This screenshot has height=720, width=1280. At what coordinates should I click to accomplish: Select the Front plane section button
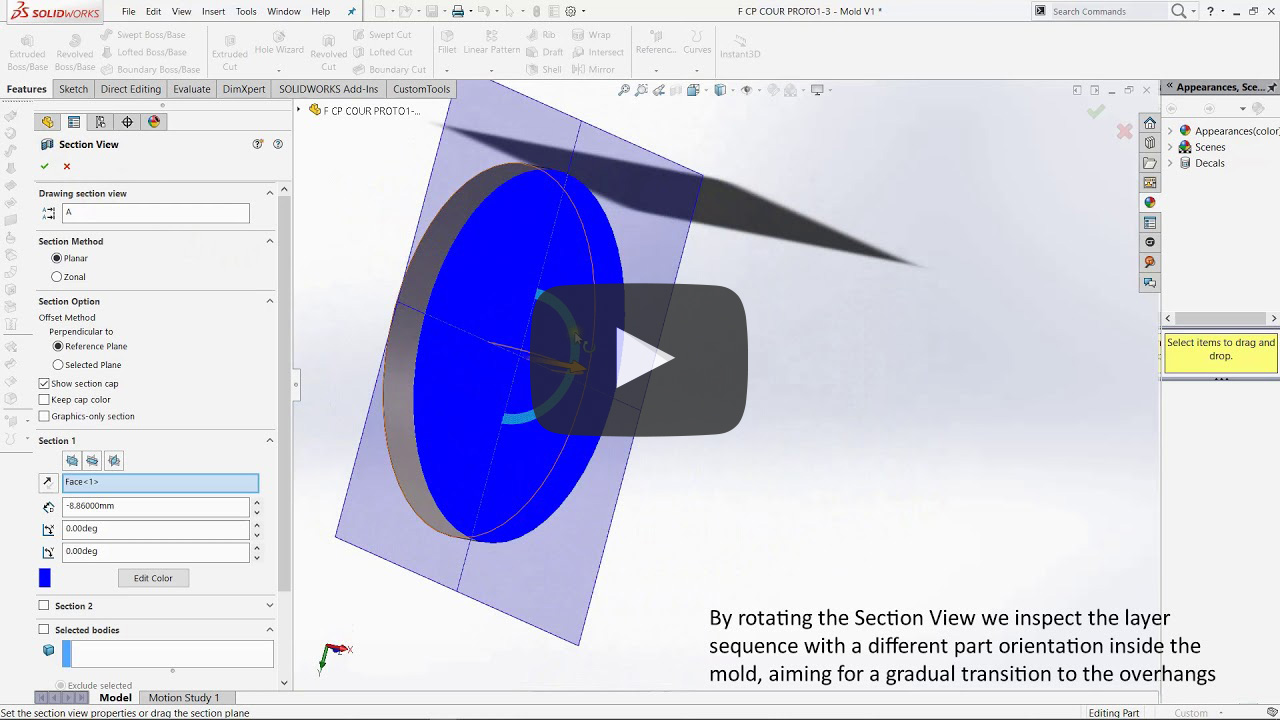click(72, 461)
